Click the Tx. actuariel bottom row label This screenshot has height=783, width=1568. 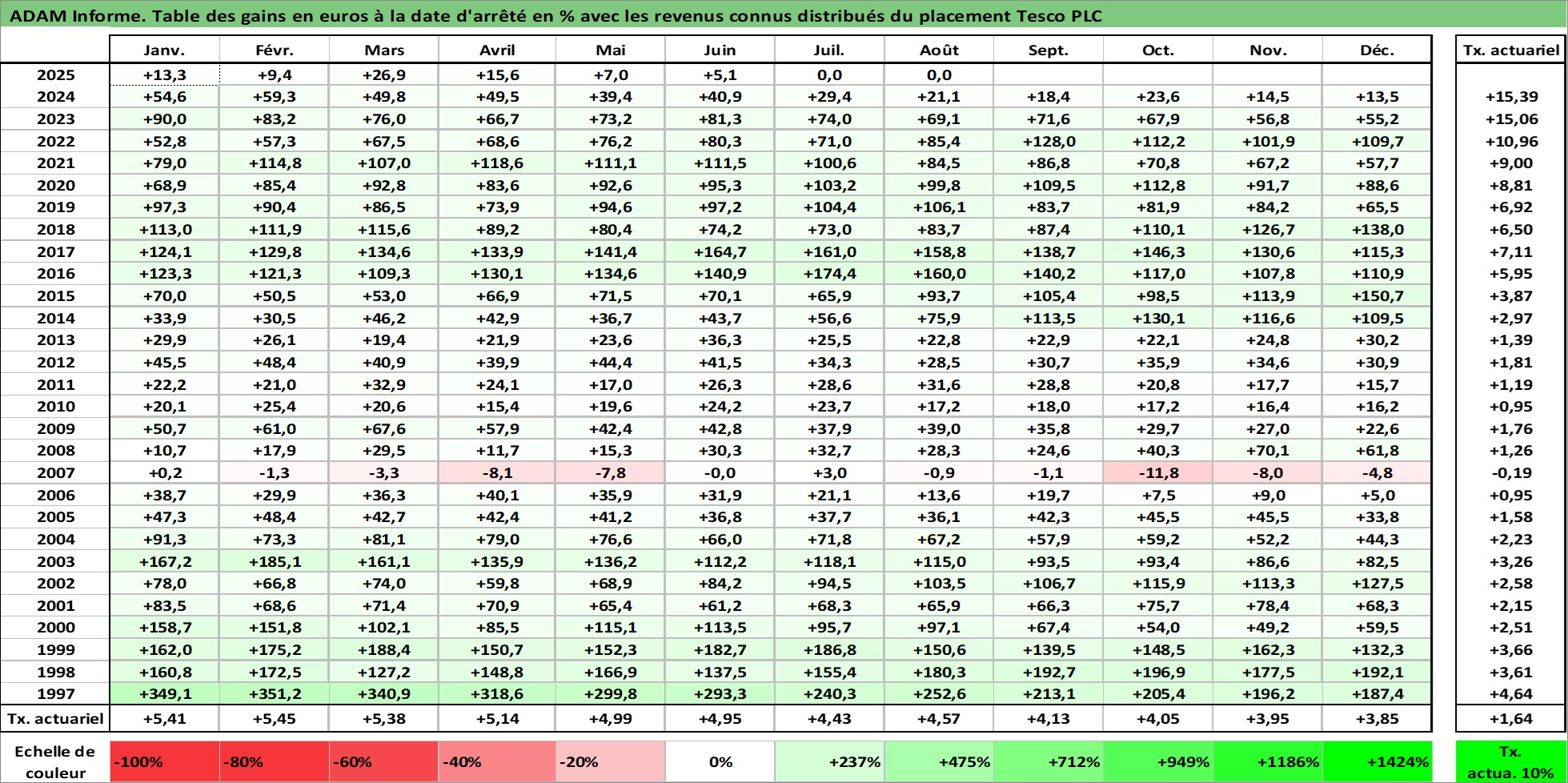(x=55, y=719)
